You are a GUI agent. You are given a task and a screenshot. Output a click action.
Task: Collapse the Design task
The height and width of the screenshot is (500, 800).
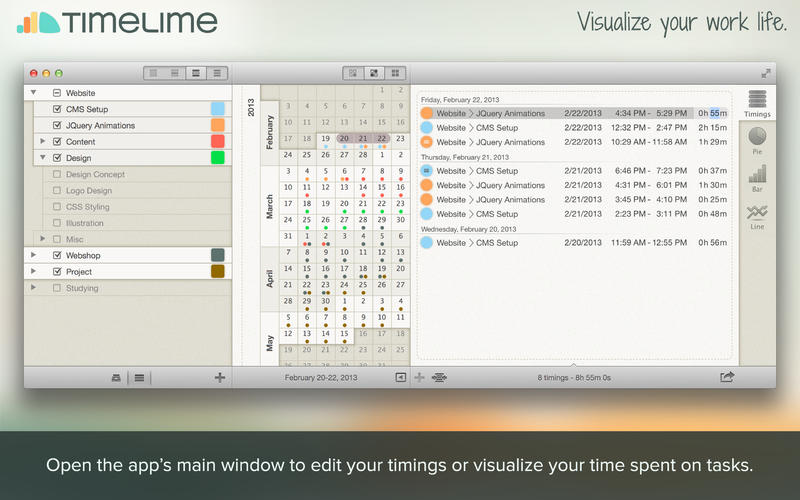coord(43,158)
